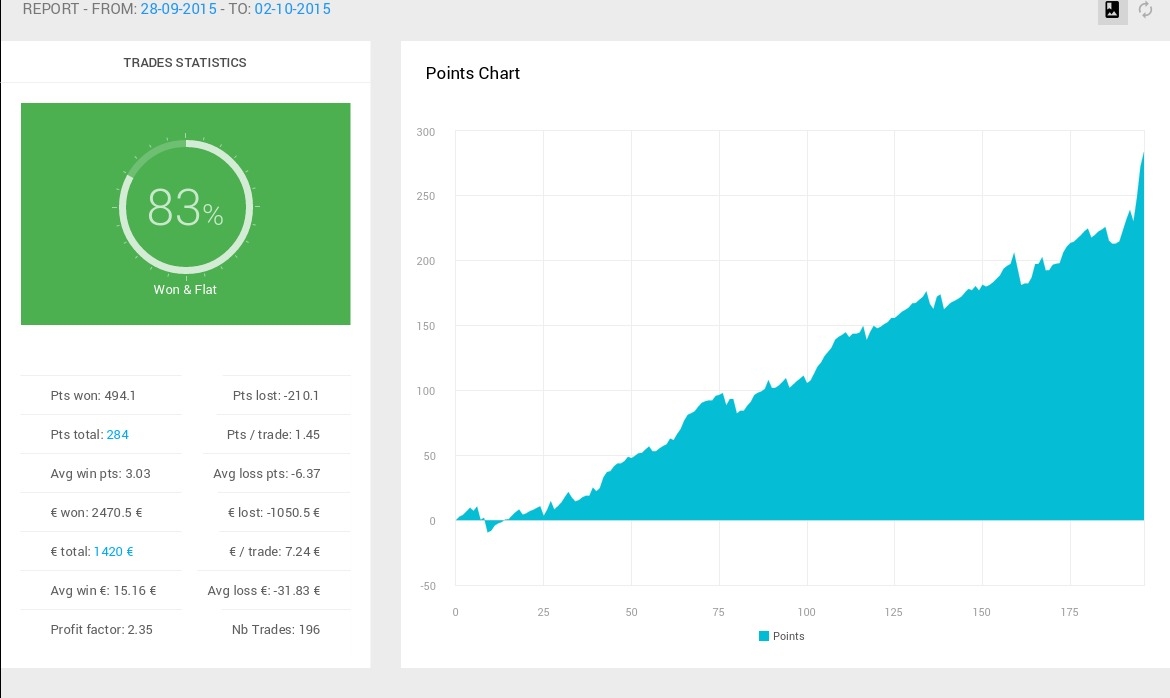
Task: Click the Won & Flat label
Action: click(x=185, y=290)
